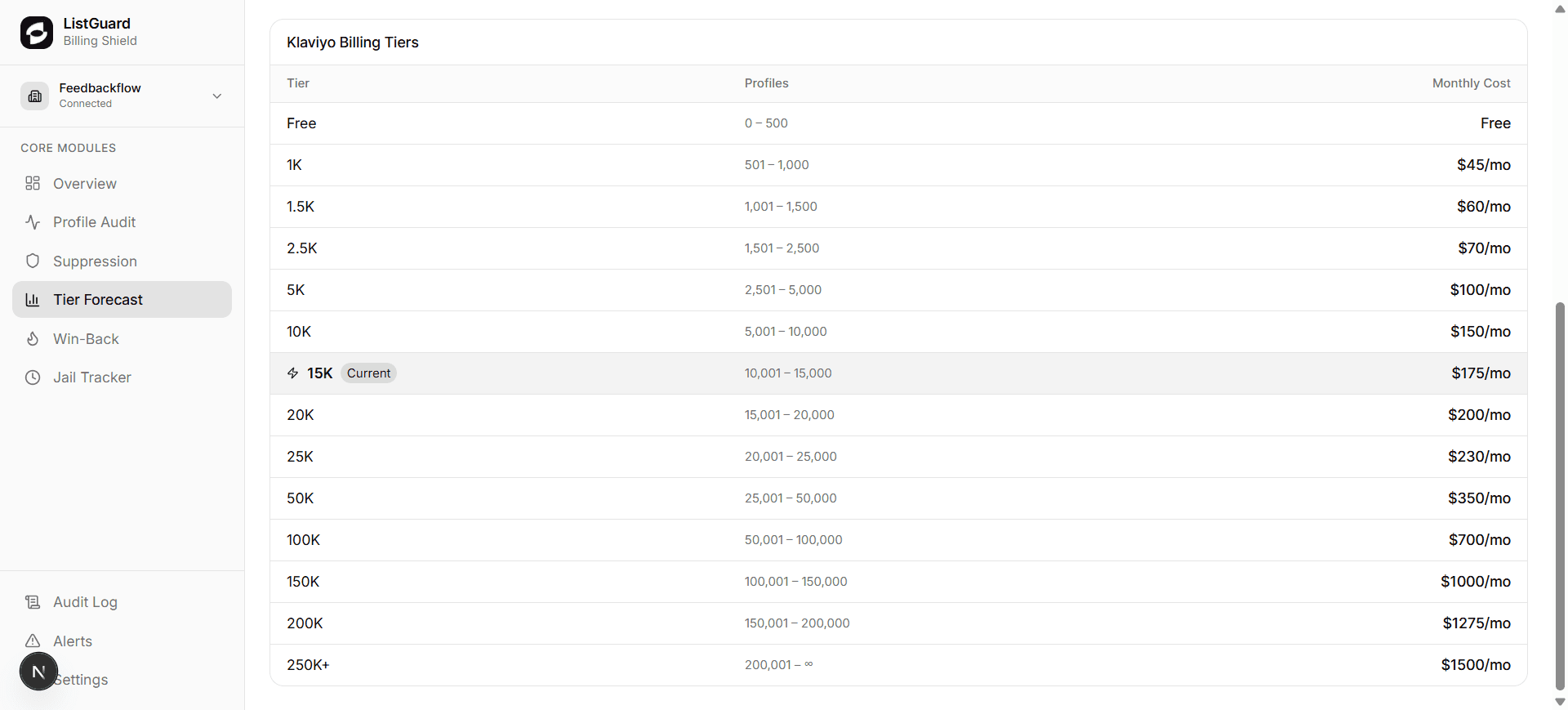Open Win-Back via the flame icon
1568x710 pixels.
tap(33, 338)
